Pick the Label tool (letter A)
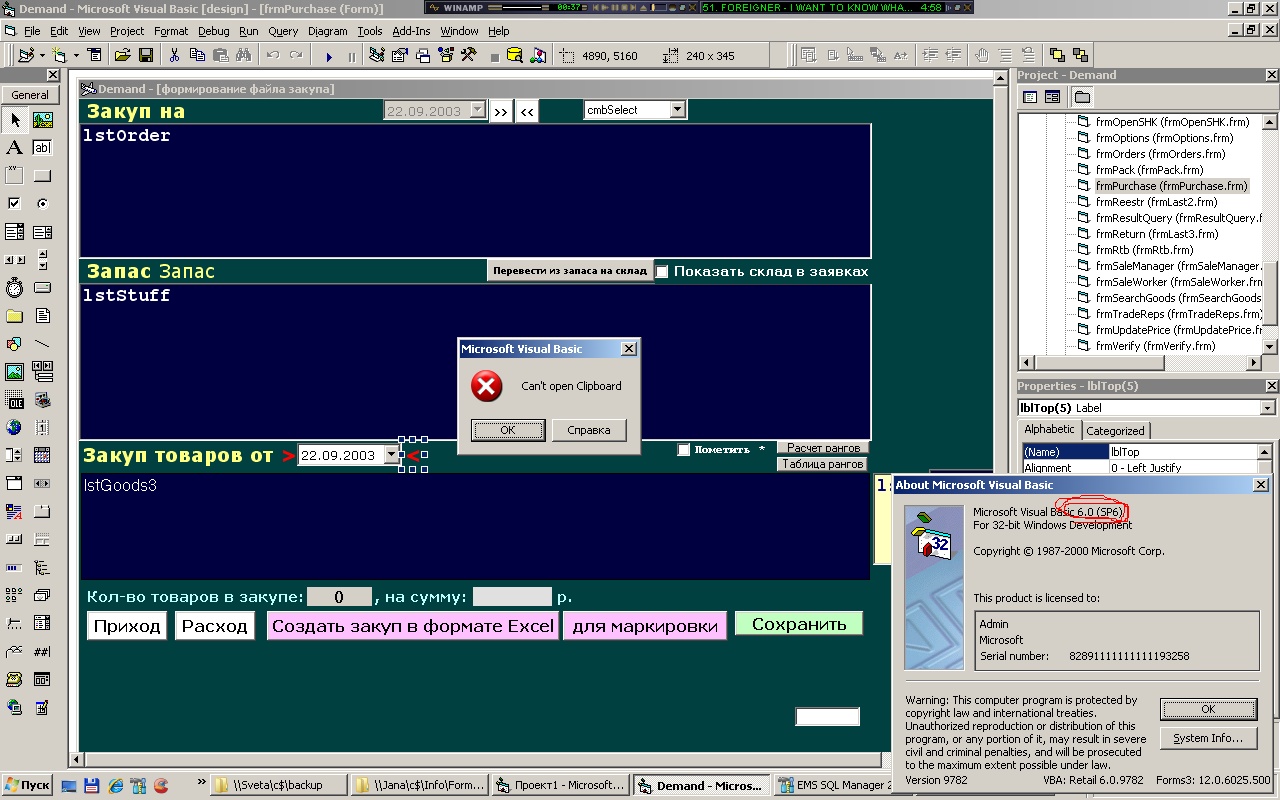Viewport: 1280px width, 800px height. tap(14, 148)
